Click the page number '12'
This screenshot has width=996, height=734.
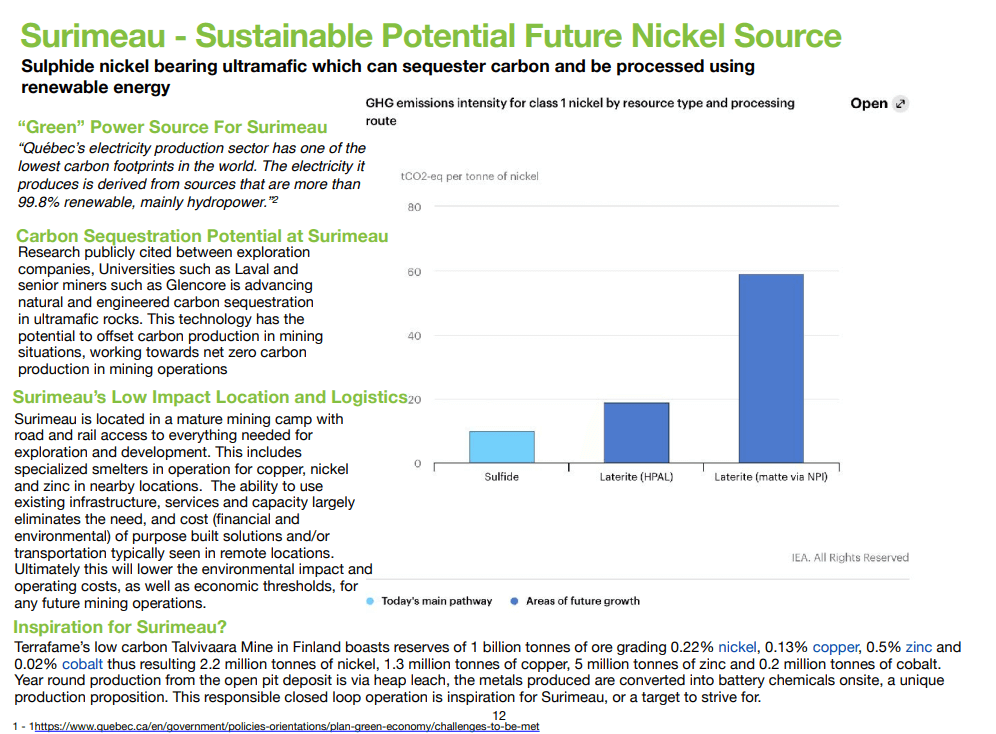[x=499, y=716]
